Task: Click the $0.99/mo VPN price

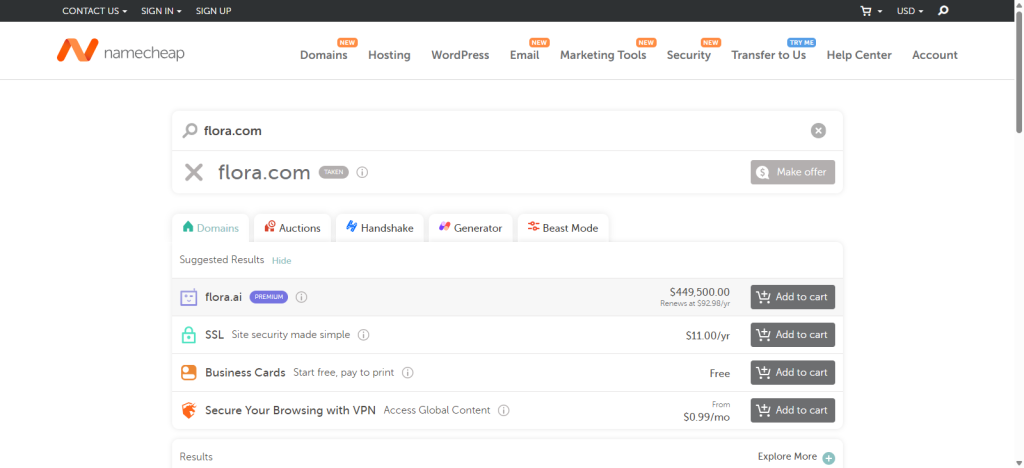Action: 707,416
